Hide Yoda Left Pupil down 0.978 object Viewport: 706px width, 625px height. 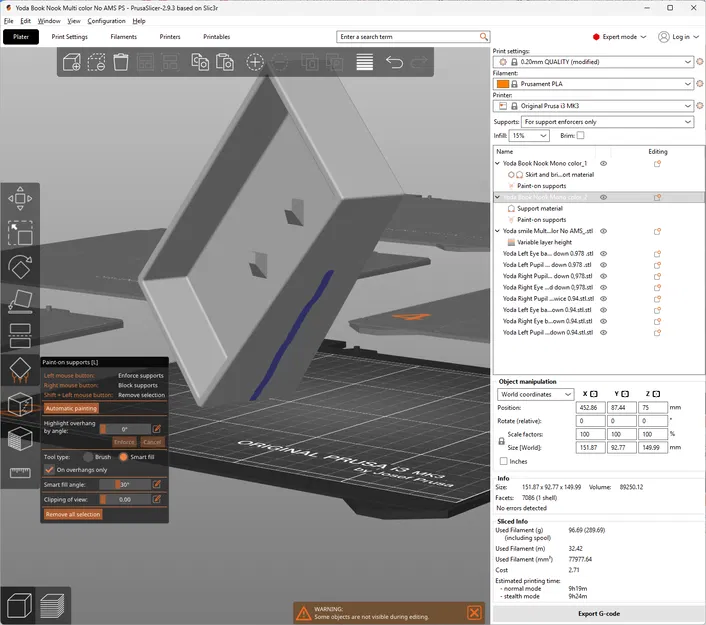point(603,265)
